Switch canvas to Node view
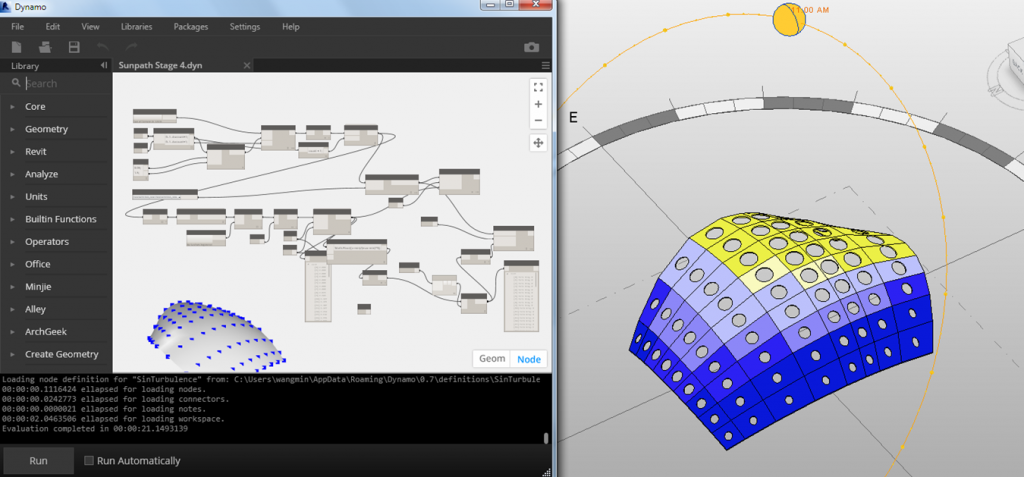The width and height of the screenshot is (1024, 477). 529,359
